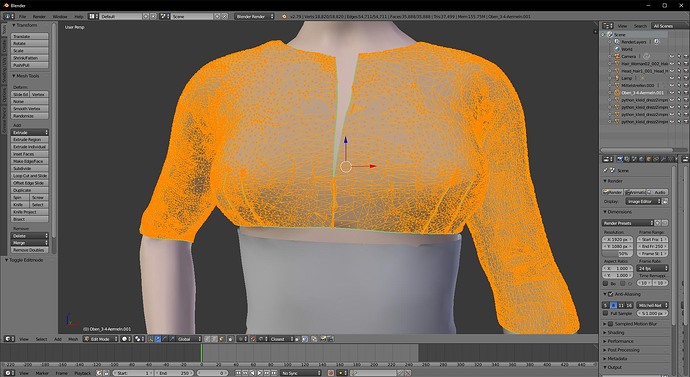Viewport: 690px width, 377px height.
Task: Open the No Sync dropdown in timeline
Action: tap(301, 373)
